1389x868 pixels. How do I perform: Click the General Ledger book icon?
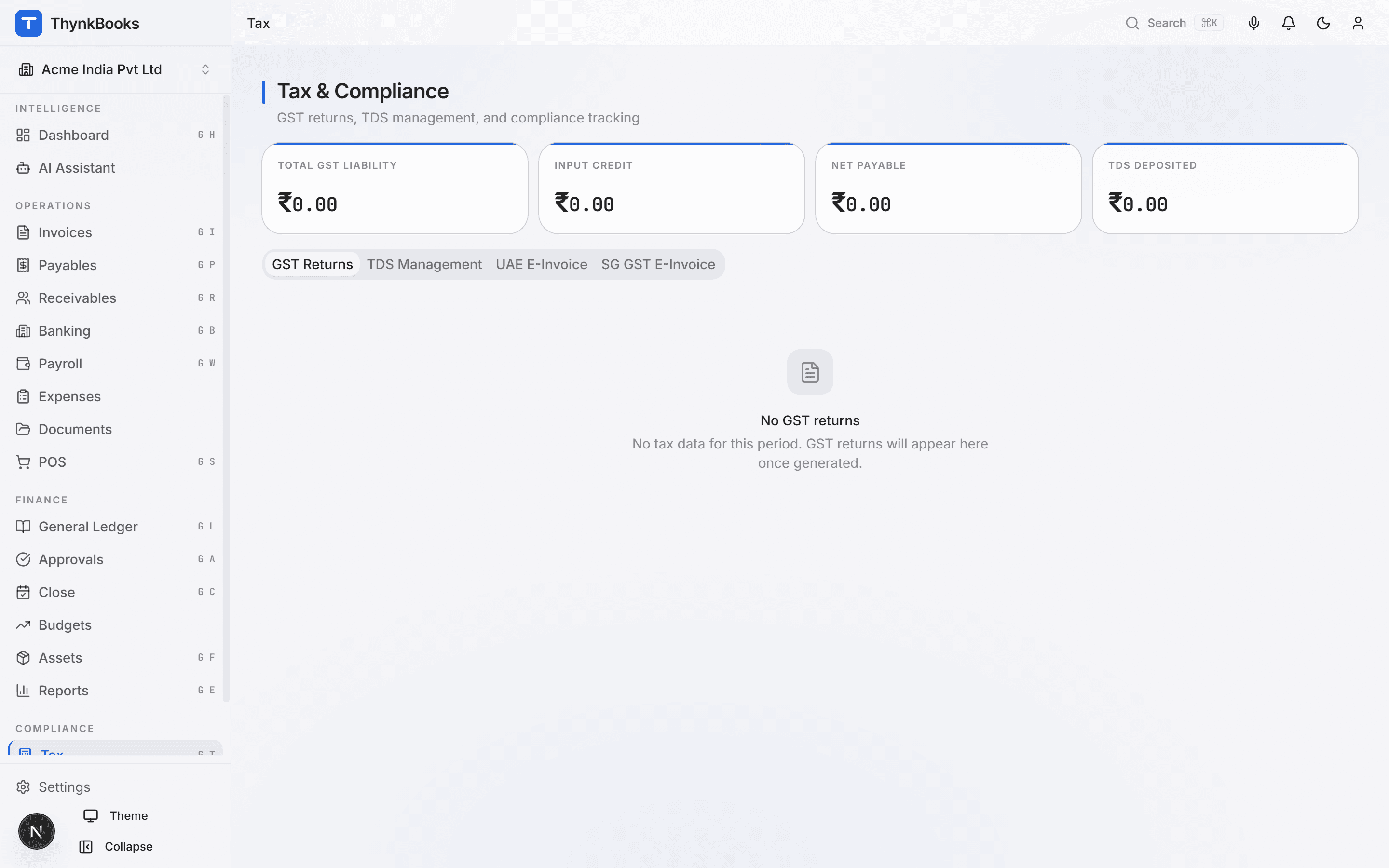pos(23,527)
